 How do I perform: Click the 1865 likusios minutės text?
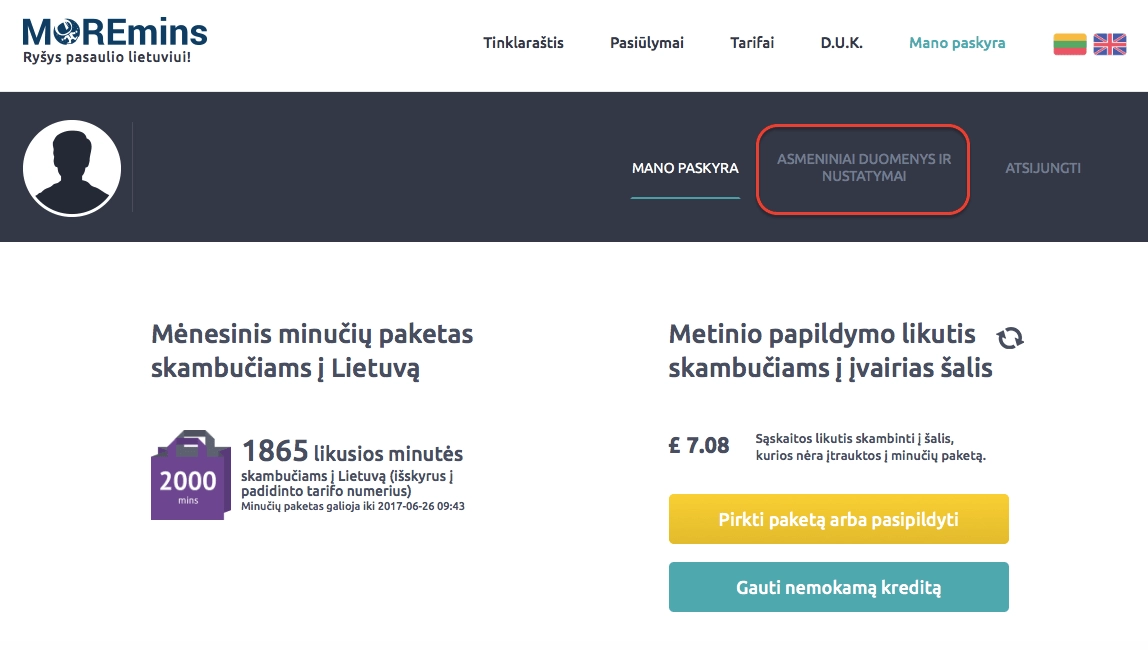352,453
